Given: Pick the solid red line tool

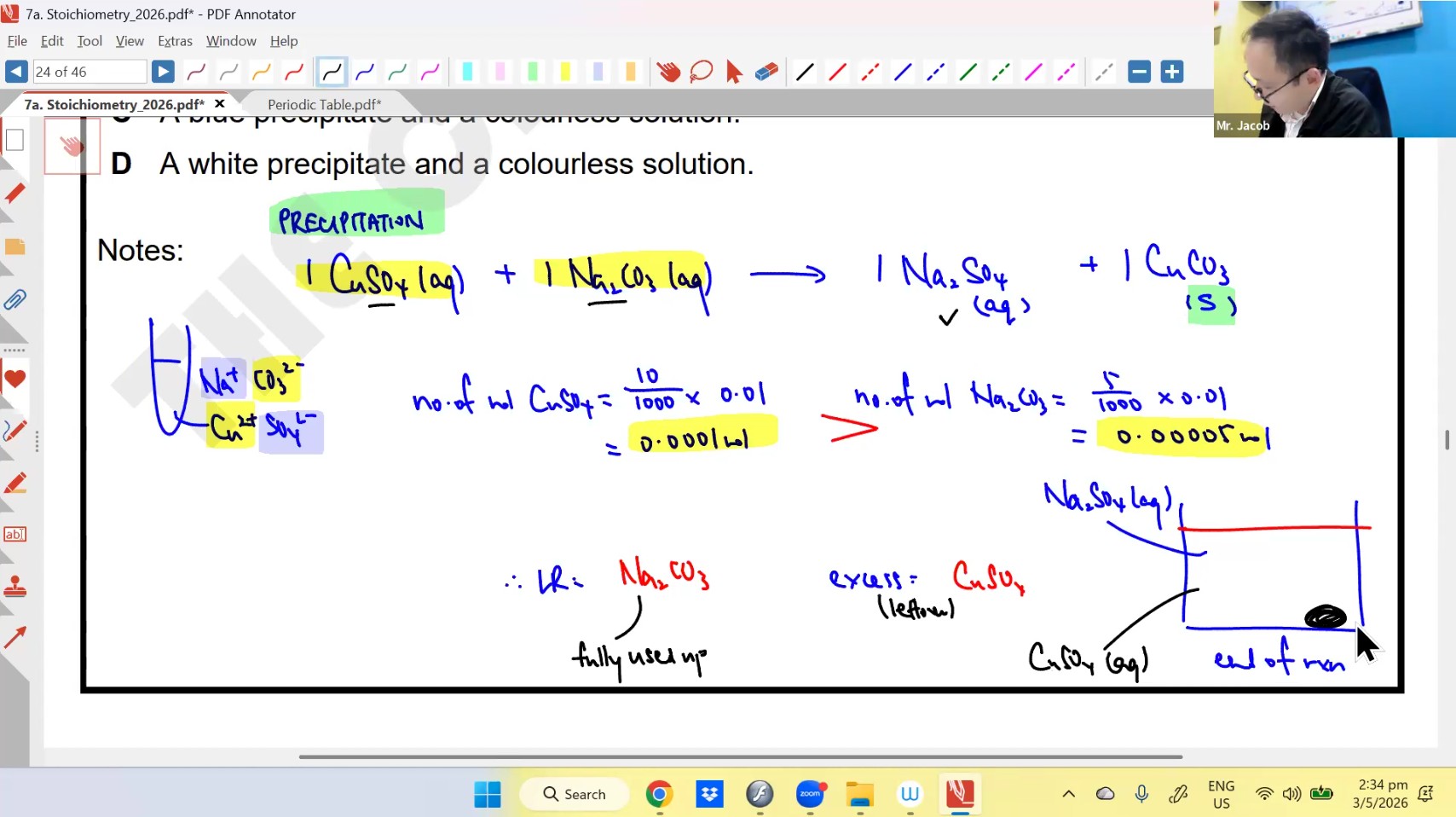Looking at the screenshot, I should click(x=837, y=72).
